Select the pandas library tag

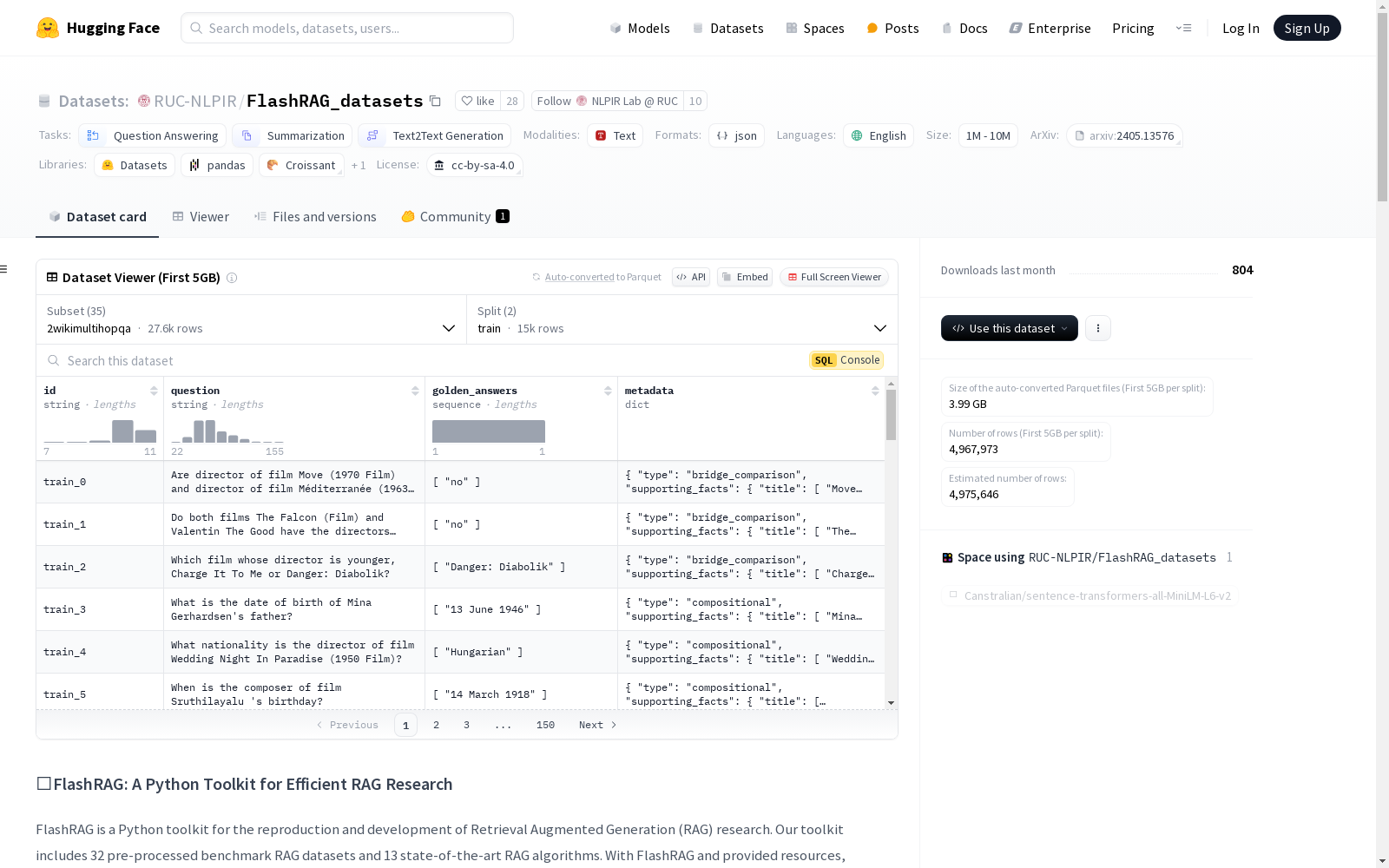coord(217,165)
